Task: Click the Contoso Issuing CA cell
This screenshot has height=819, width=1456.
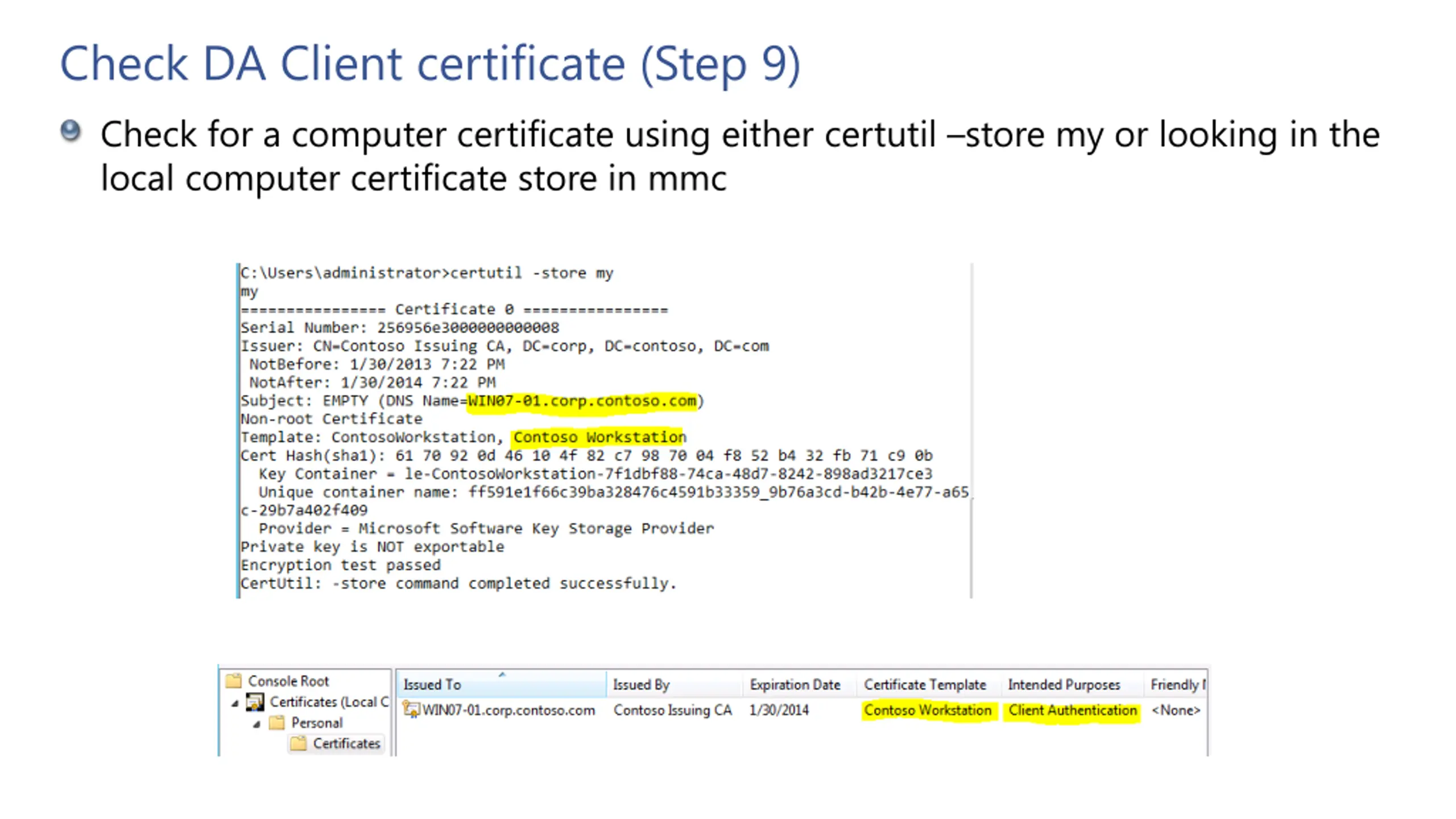Action: [x=672, y=710]
